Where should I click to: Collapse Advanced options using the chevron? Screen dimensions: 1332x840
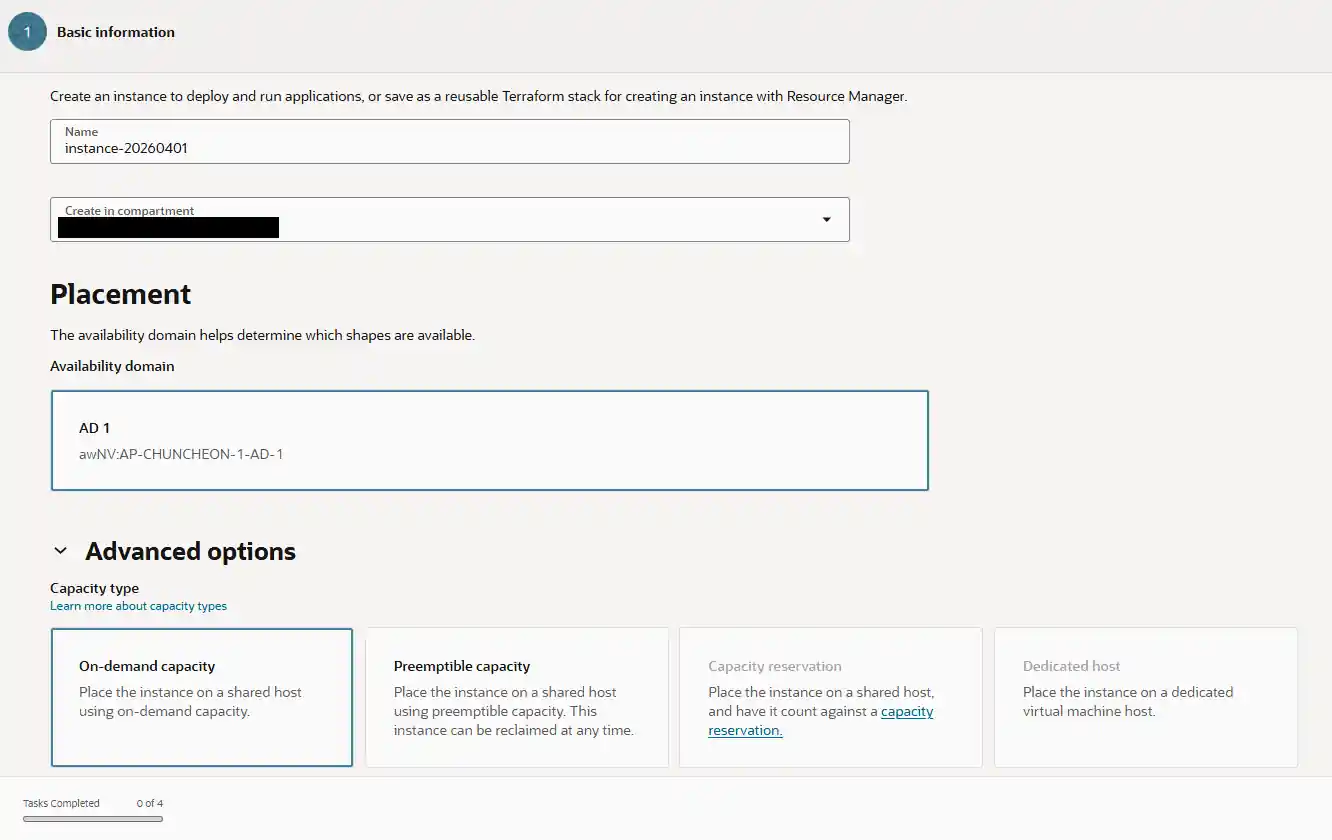pos(61,551)
